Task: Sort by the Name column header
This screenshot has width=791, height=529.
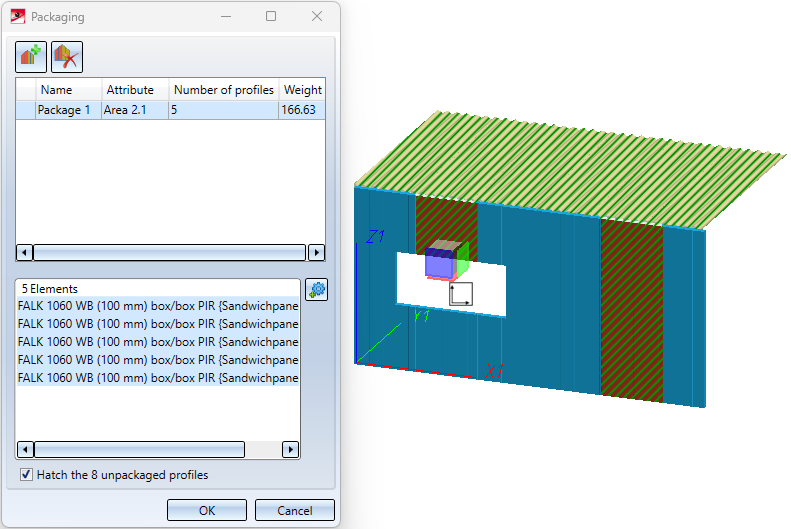Action: [69, 90]
